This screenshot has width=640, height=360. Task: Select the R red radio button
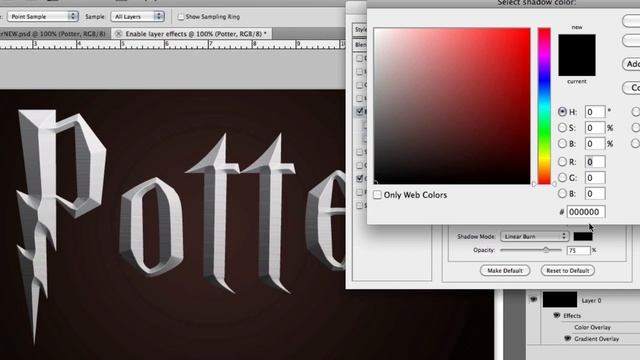(x=562, y=162)
